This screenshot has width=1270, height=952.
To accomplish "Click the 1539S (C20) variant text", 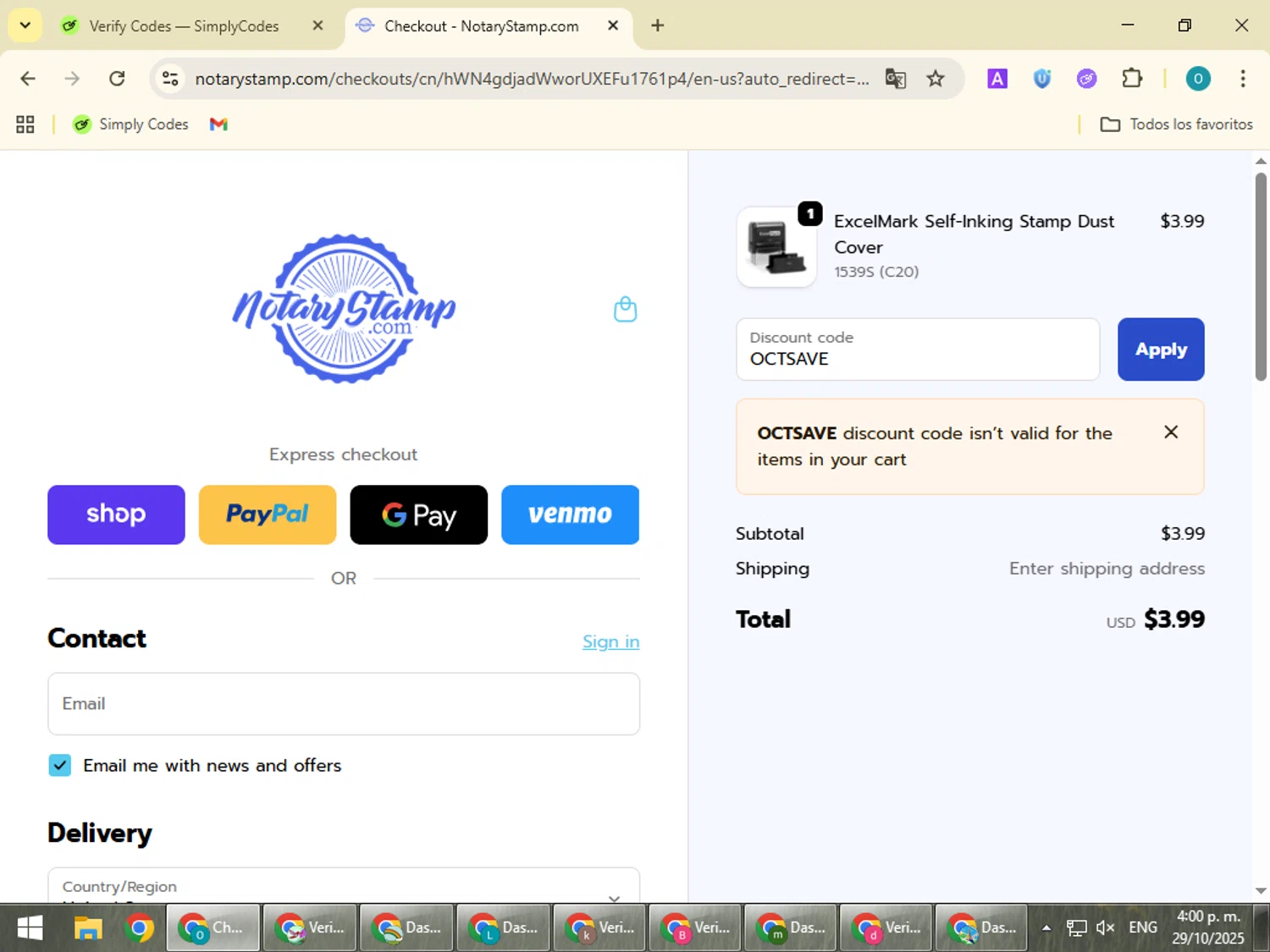I will [x=876, y=272].
